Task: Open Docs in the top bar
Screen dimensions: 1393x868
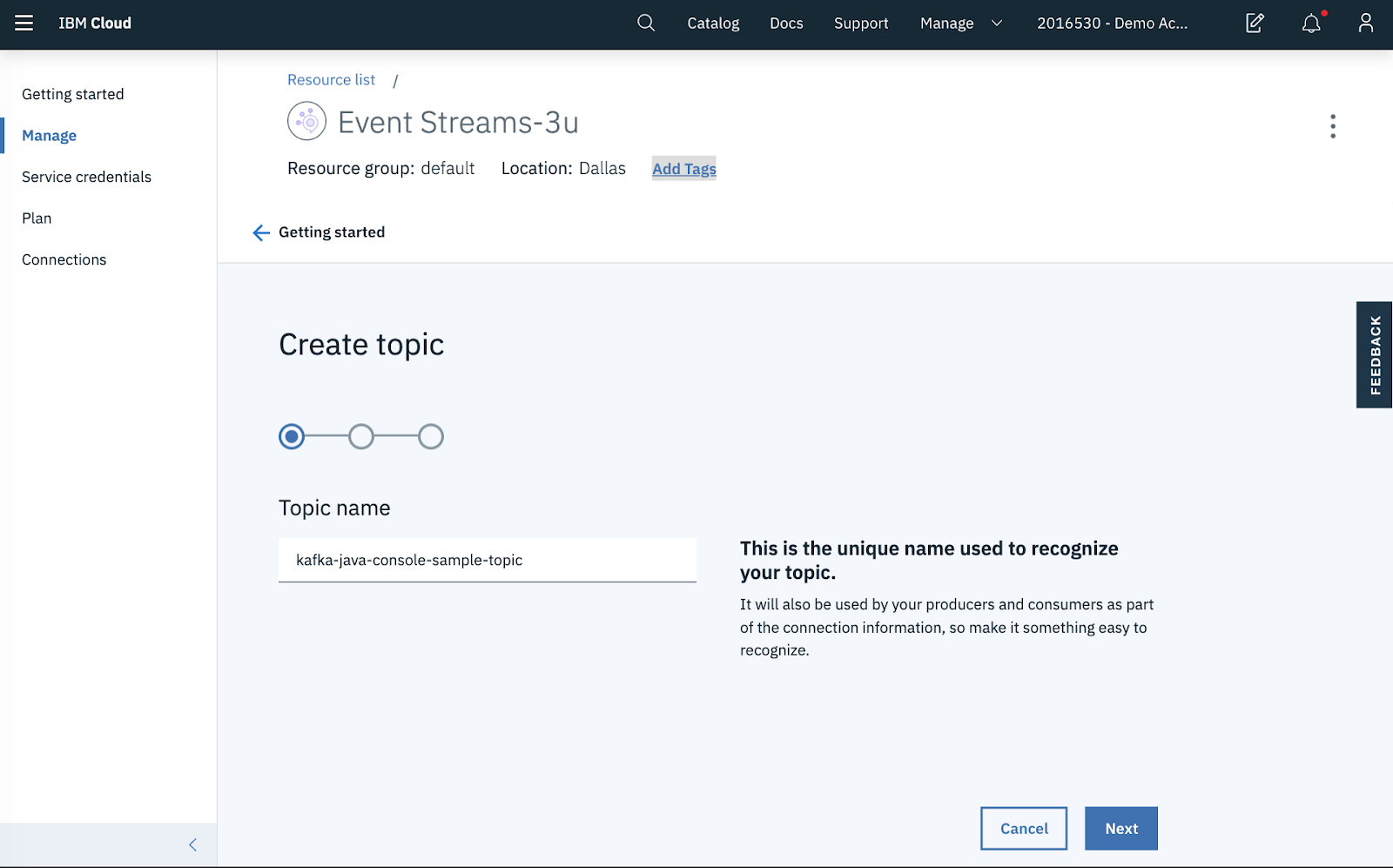Action: (786, 24)
